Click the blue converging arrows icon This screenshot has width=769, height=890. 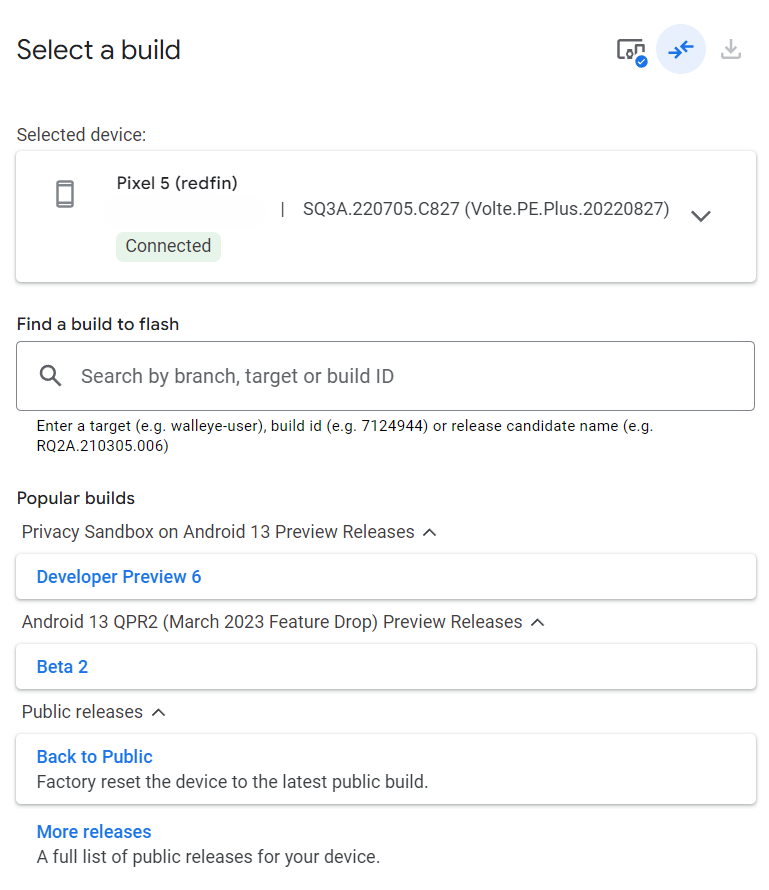681,49
